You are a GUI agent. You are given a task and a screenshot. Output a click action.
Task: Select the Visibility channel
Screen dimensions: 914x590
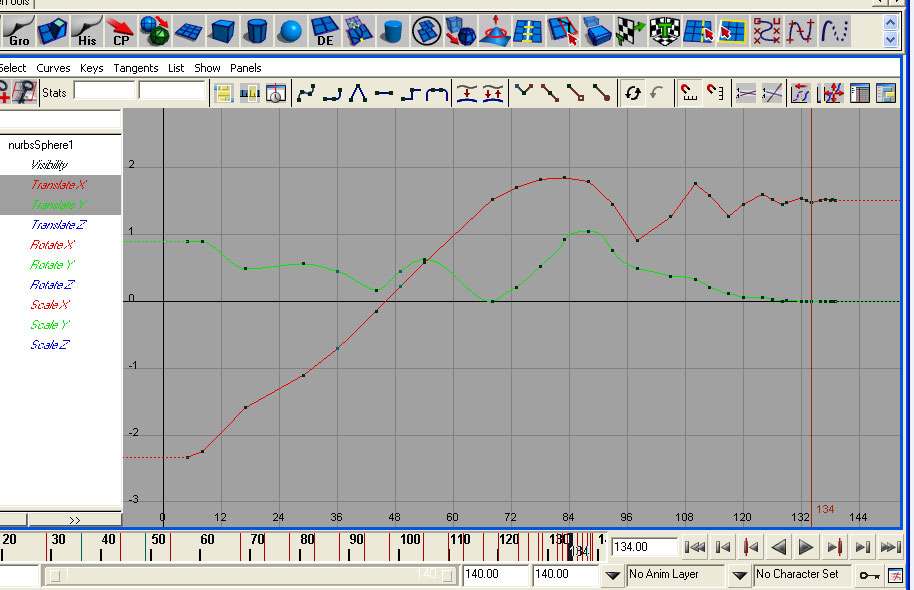[49, 165]
